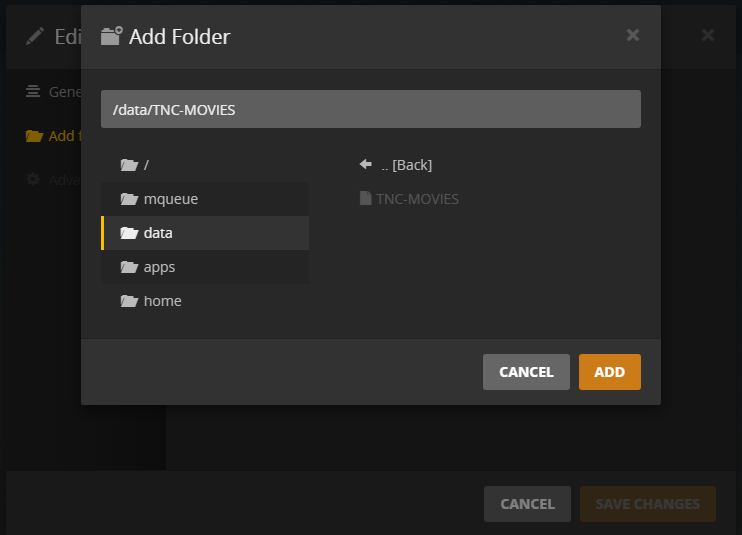The width and height of the screenshot is (742, 535).
Task: Click the orange ADD button
Action: [x=610, y=372]
